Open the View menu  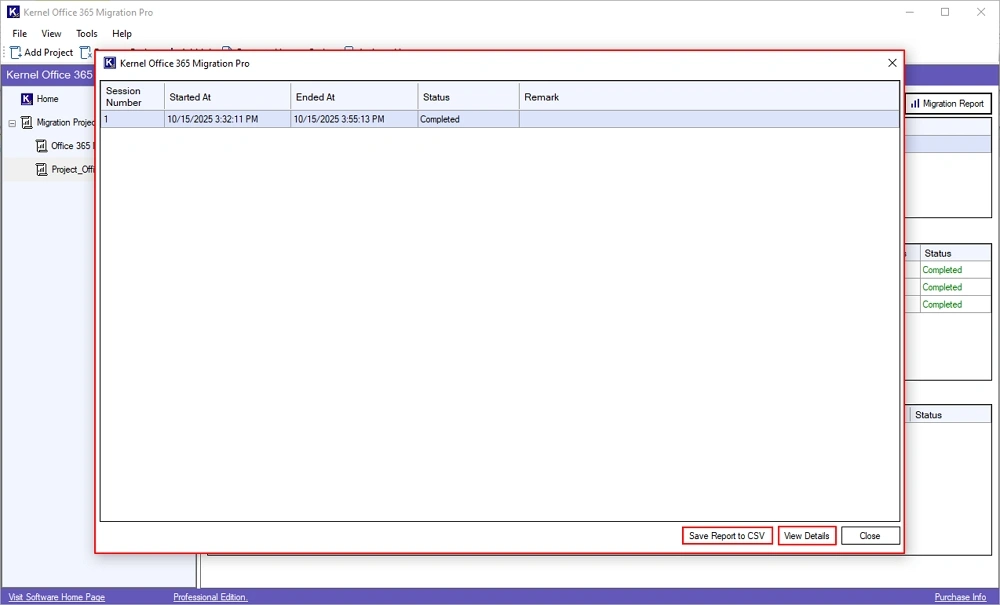51,34
